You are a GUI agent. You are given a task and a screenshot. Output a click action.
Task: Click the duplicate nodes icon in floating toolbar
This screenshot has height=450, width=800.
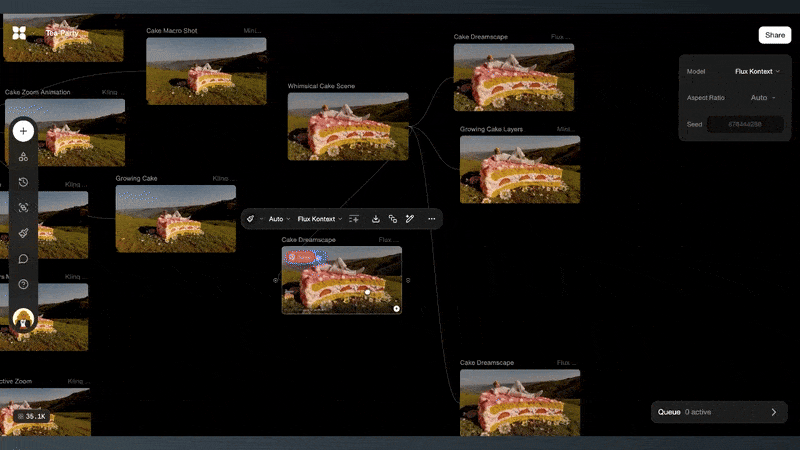pyautogui.click(x=392, y=219)
